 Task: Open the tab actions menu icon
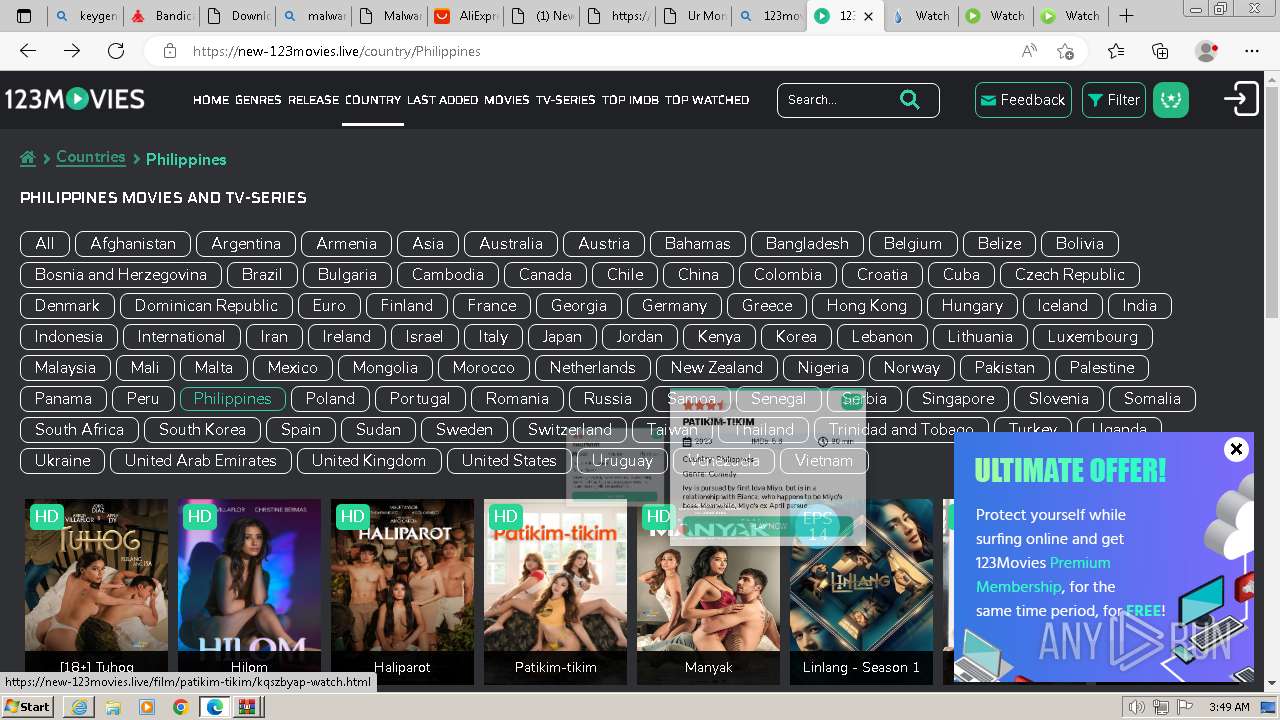tap(24, 16)
